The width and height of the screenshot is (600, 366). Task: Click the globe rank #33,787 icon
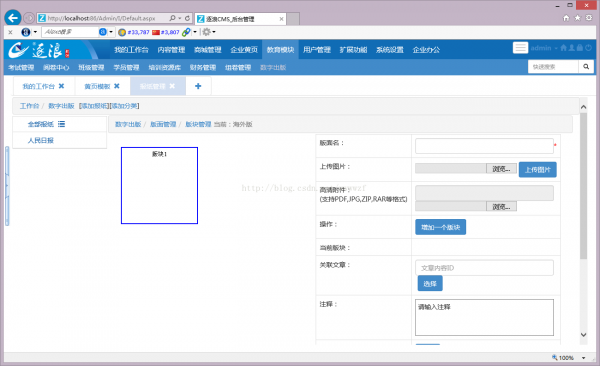(122, 32)
